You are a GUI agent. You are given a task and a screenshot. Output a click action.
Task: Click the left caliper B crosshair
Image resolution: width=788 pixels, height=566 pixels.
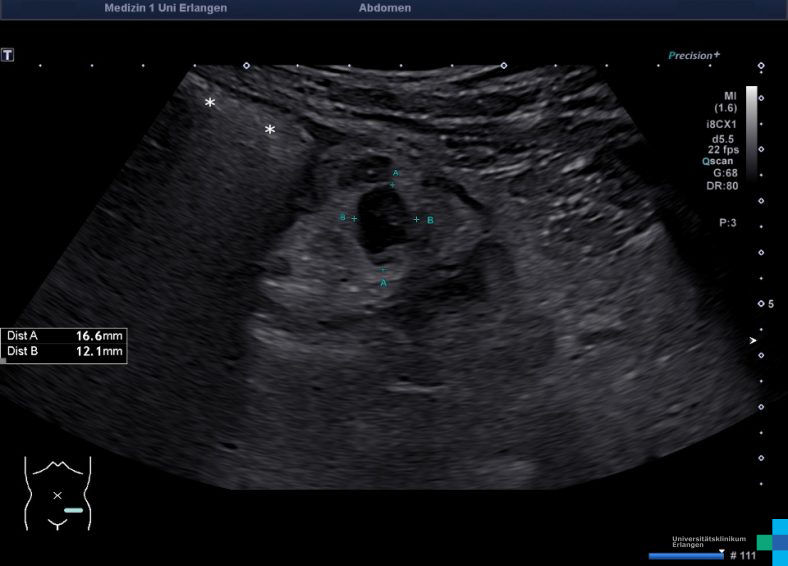(x=354, y=218)
